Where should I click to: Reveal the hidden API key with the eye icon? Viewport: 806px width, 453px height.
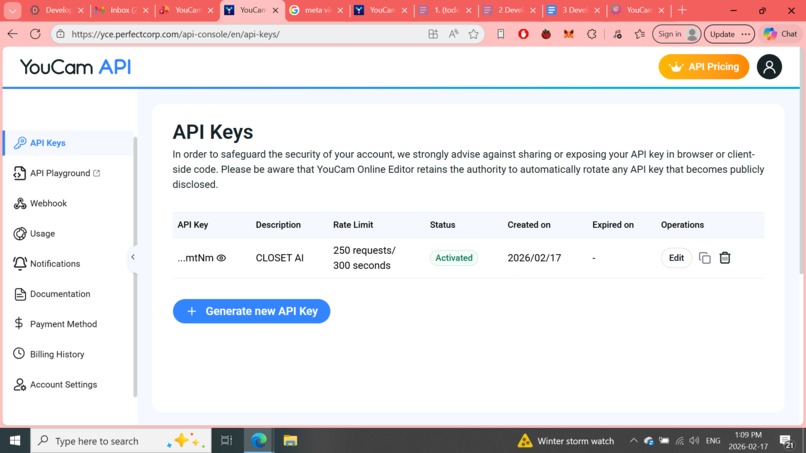tap(221, 258)
